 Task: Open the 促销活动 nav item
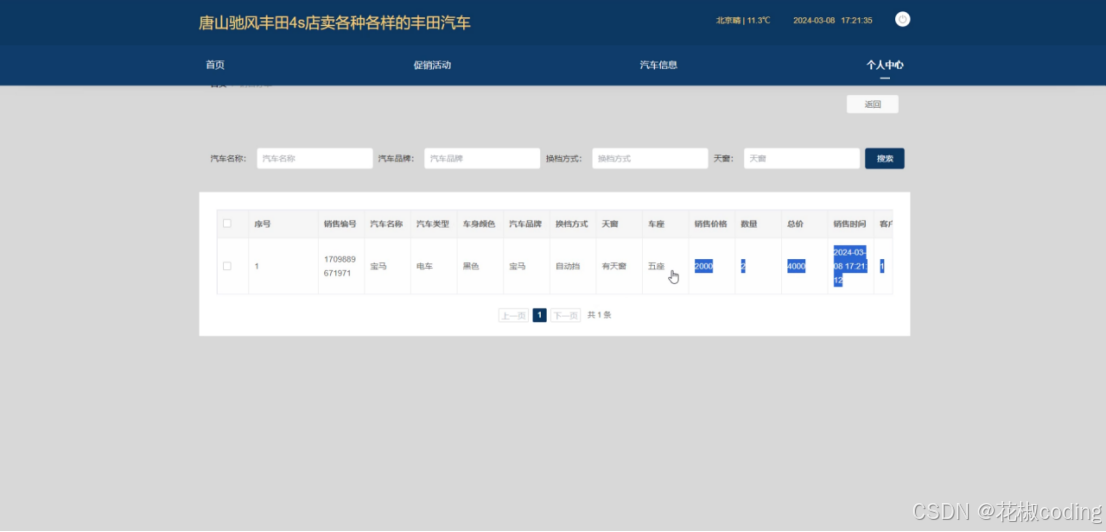point(432,65)
